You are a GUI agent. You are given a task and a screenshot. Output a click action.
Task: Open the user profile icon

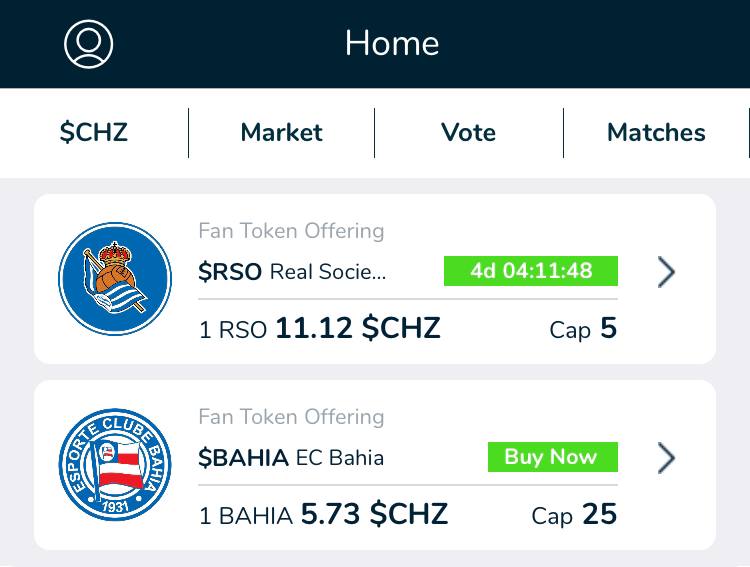tap(88, 44)
